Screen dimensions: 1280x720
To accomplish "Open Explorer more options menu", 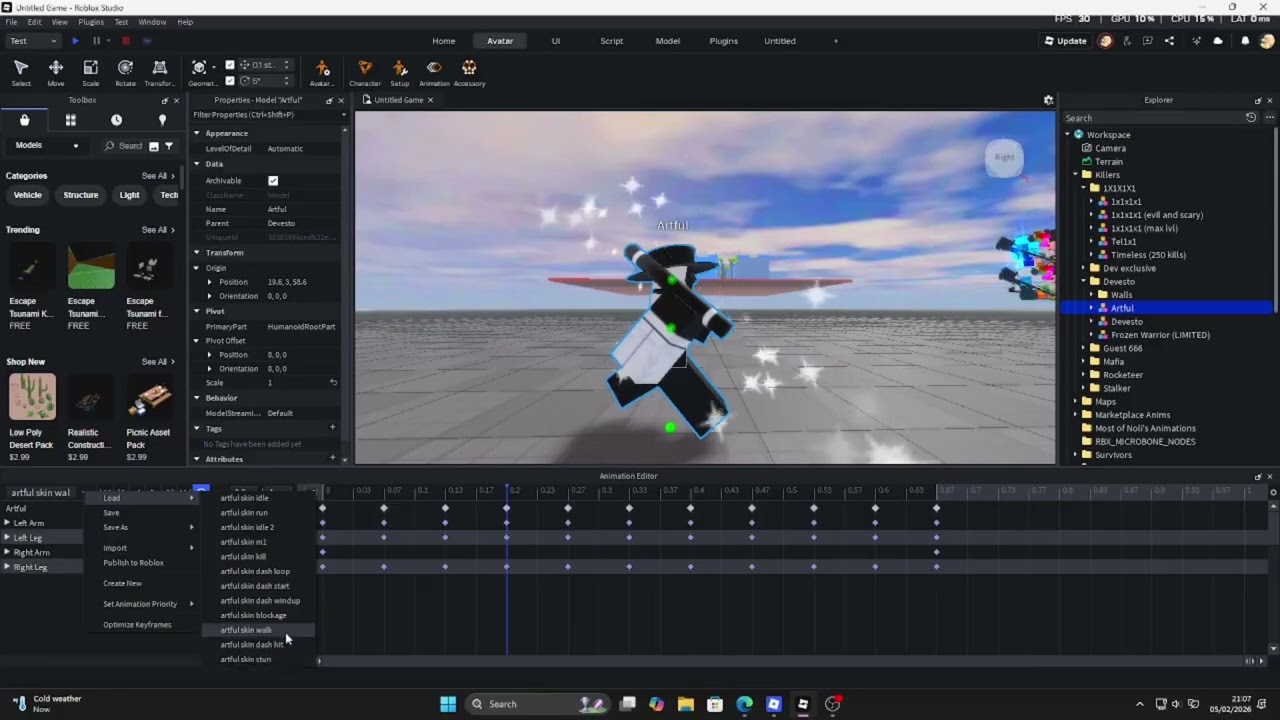I will click(x=1270, y=118).
